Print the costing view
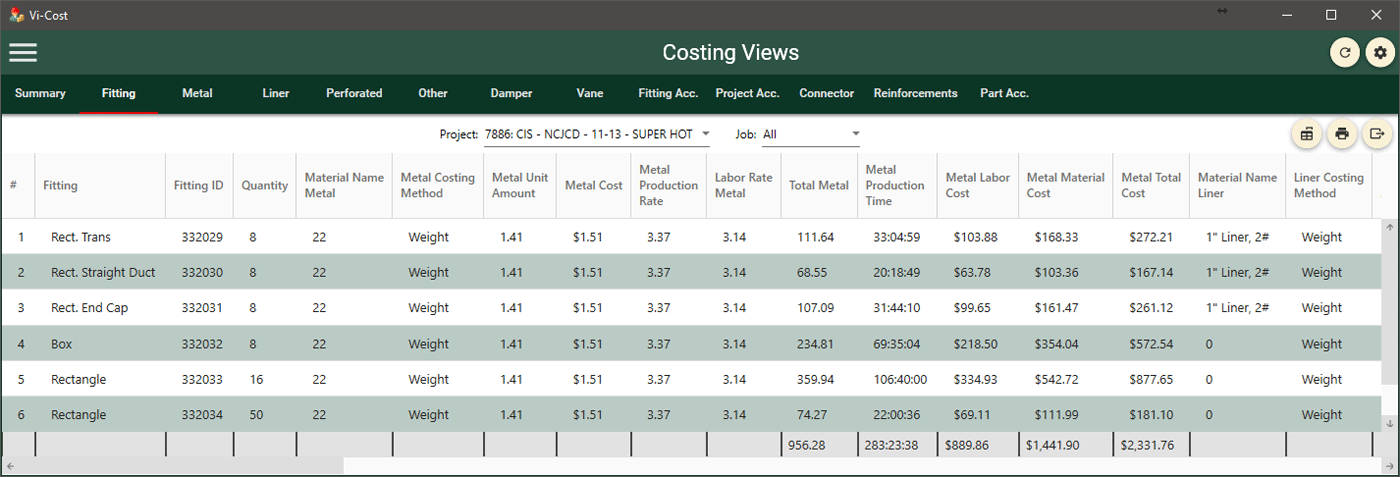 point(1342,134)
